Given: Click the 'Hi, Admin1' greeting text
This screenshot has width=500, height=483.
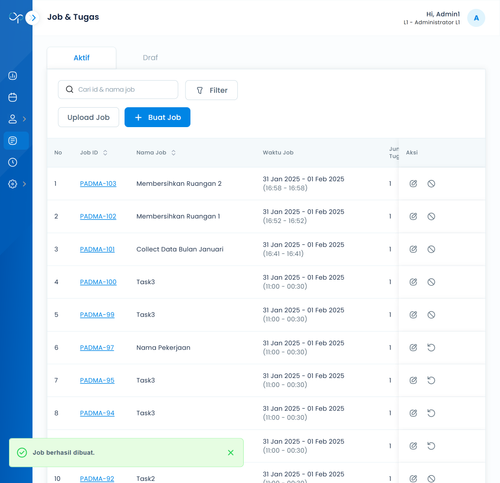Looking at the screenshot, I should coord(443,14).
